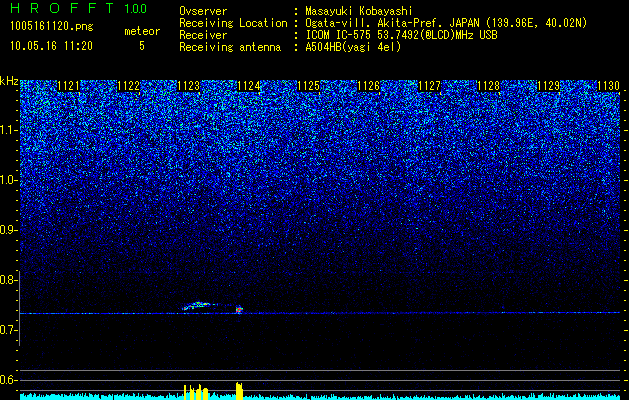Click the Ogata-vill. Akita-Pref. JAPAN location text
This screenshot has height=400, width=629.
(x=446, y=23)
